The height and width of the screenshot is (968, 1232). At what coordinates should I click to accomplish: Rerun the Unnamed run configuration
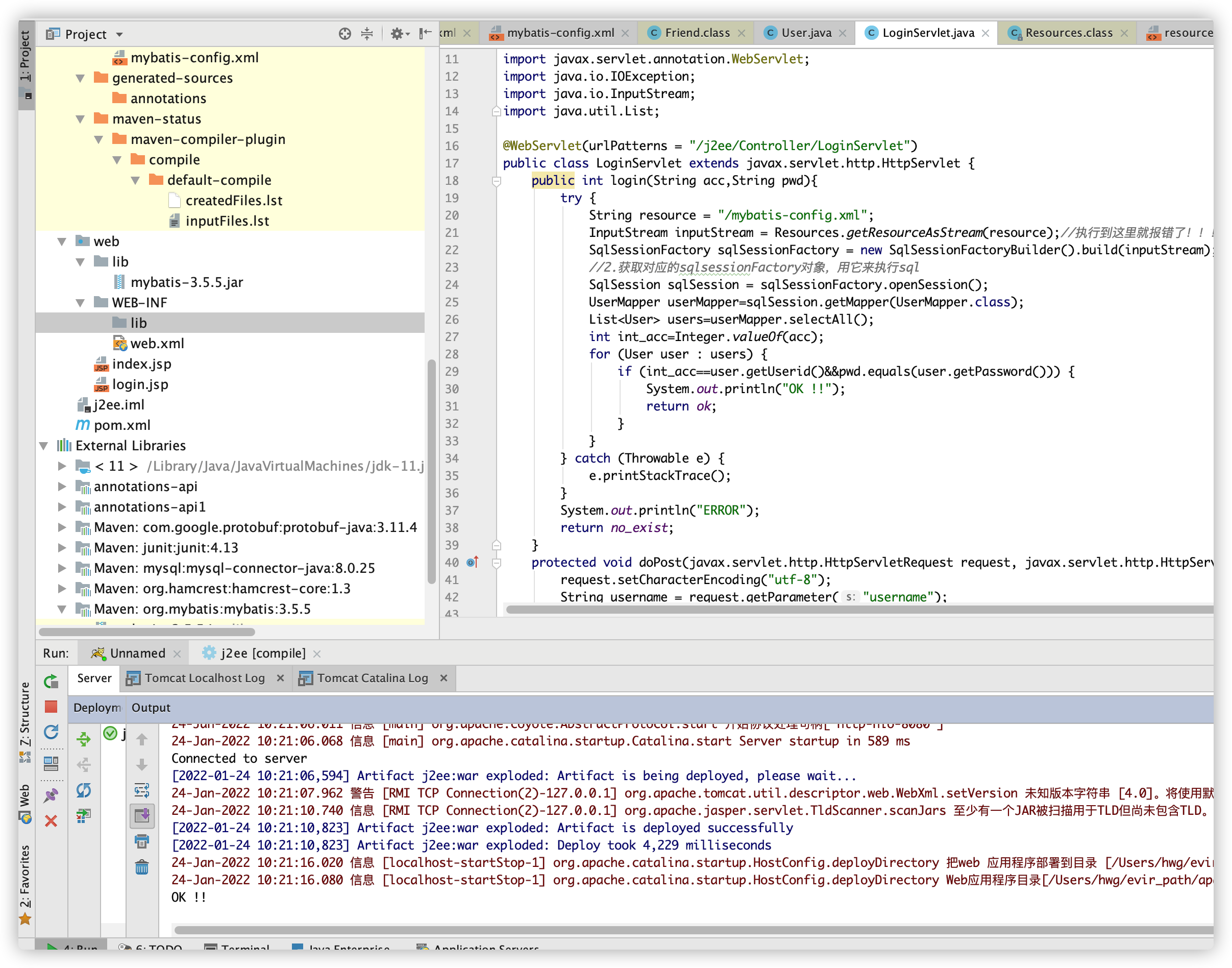pyautogui.click(x=51, y=681)
